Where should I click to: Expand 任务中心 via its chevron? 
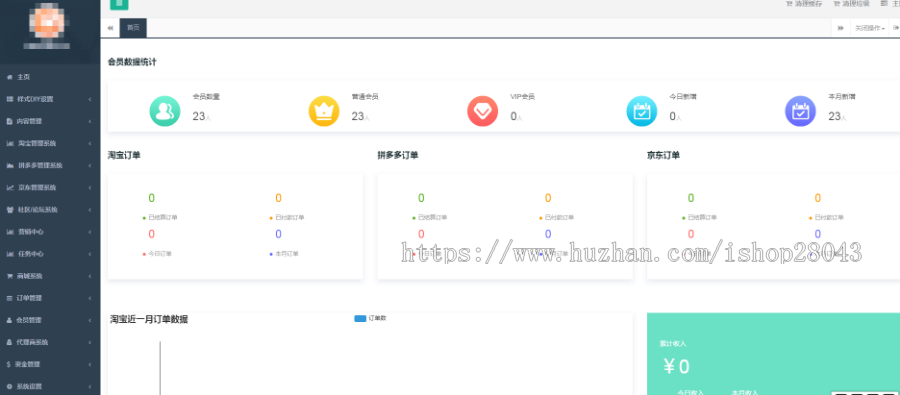(90, 254)
